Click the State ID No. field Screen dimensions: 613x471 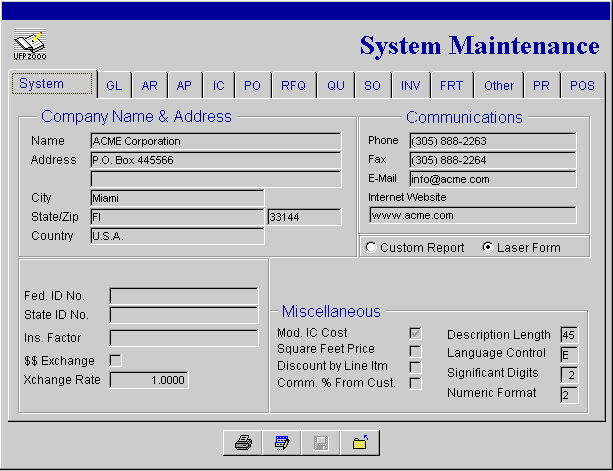pyautogui.click(x=184, y=315)
